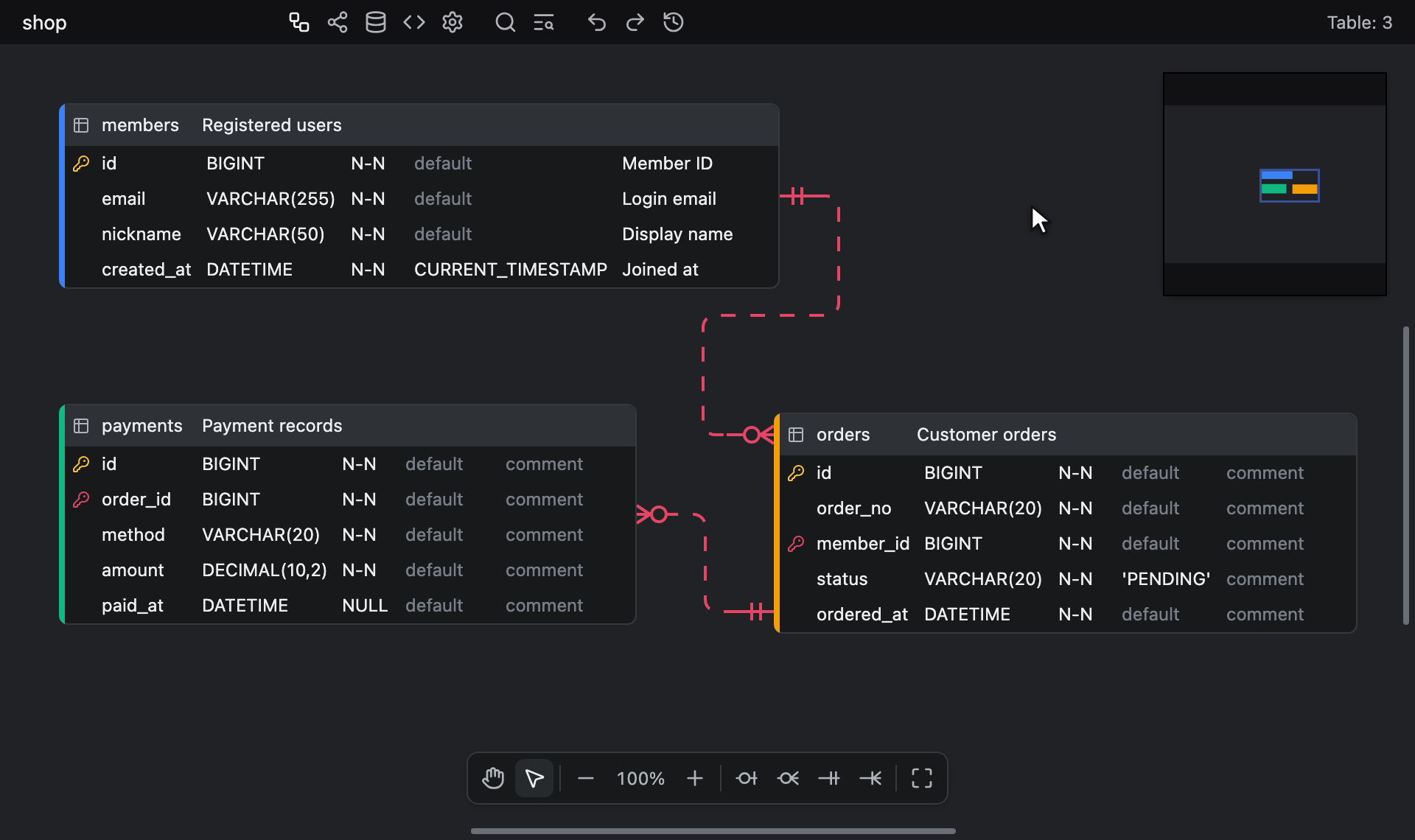Click the shop project name
Screen dimensions: 1415x840
(44, 23)
